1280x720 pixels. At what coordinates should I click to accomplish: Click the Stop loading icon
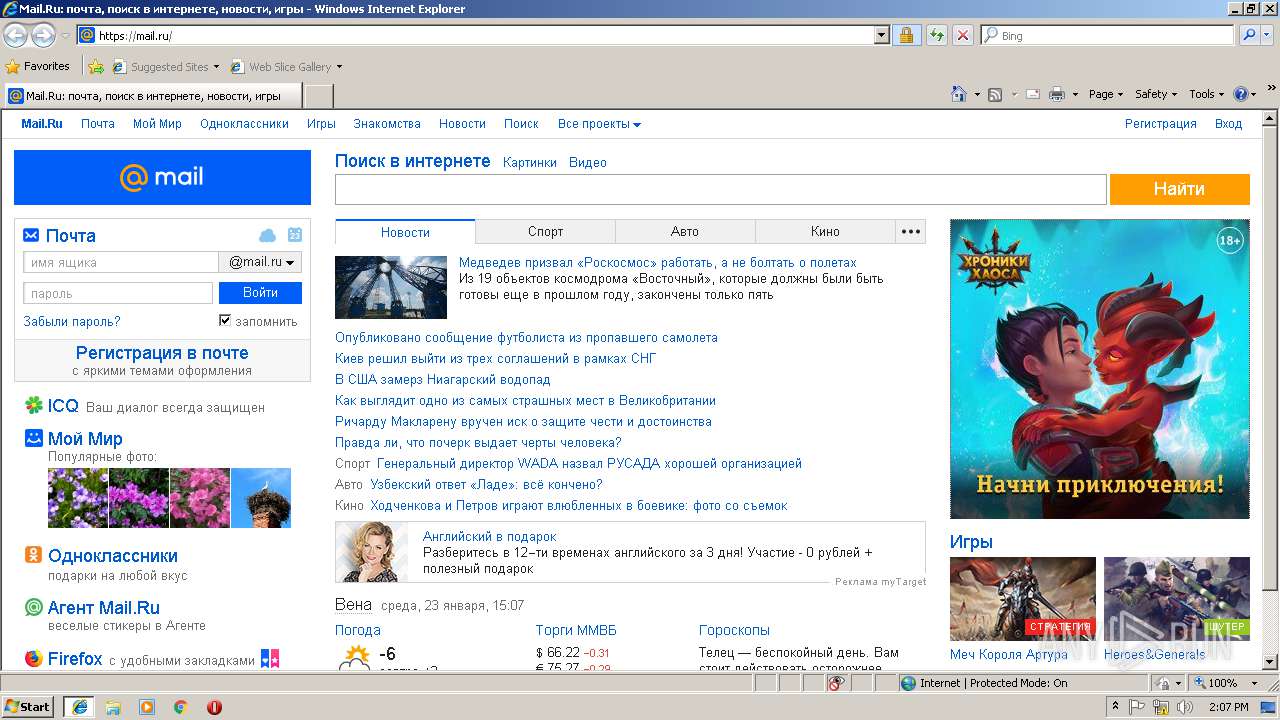click(962, 35)
